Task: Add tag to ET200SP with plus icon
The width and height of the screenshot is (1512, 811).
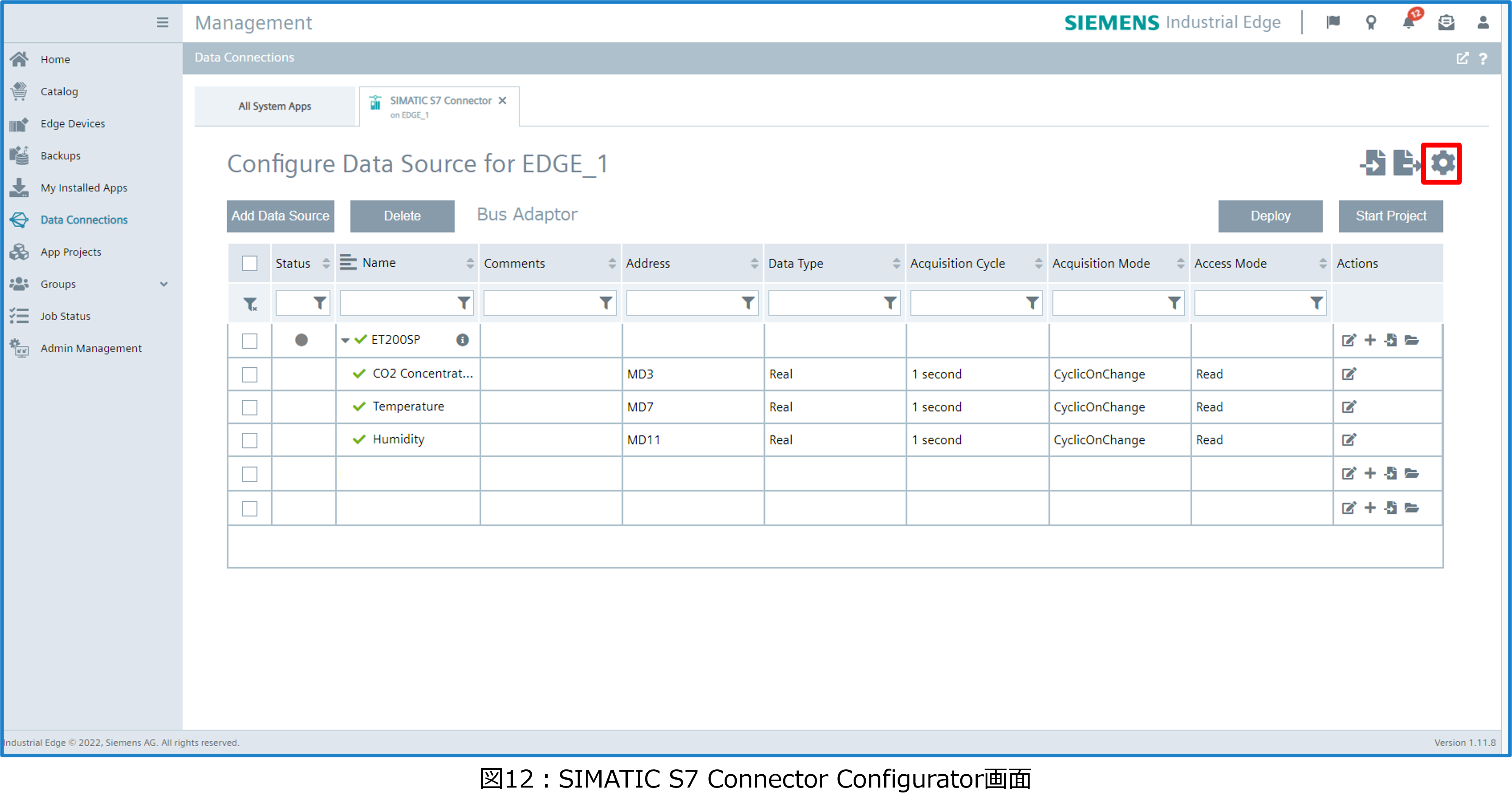Action: pyautogui.click(x=1370, y=340)
